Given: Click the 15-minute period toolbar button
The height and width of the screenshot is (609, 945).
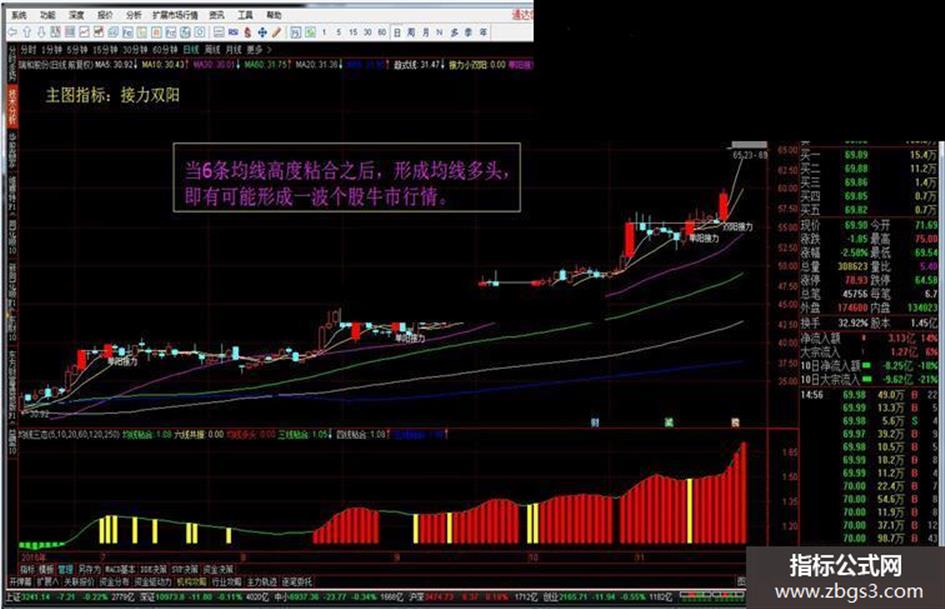Looking at the screenshot, I should [353, 33].
